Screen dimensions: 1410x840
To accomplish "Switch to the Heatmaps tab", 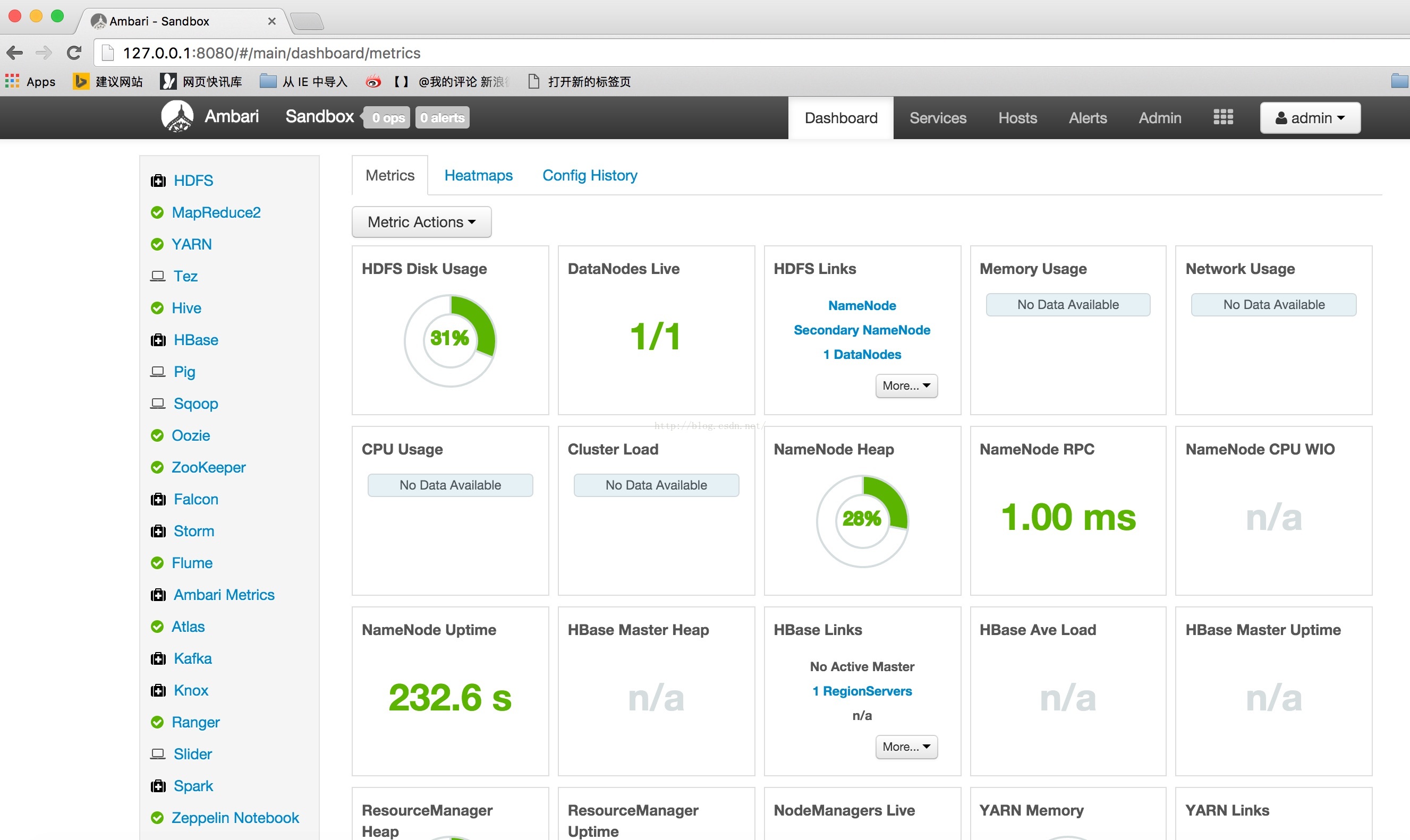I will pyautogui.click(x=478, y=175).
